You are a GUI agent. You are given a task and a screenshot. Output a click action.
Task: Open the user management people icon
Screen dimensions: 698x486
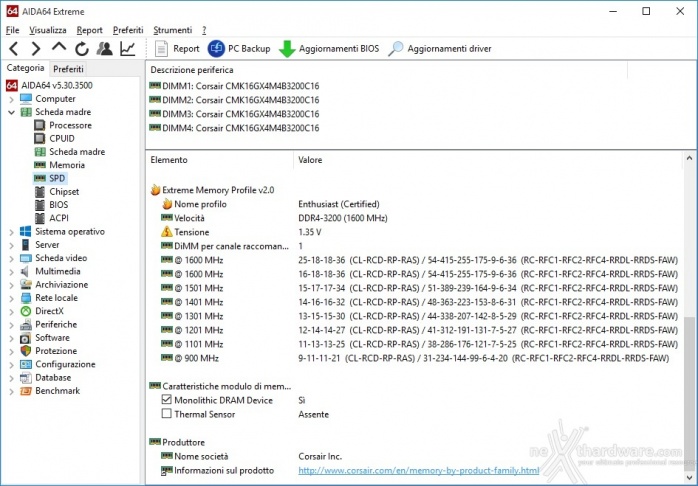tap(105, 49)
